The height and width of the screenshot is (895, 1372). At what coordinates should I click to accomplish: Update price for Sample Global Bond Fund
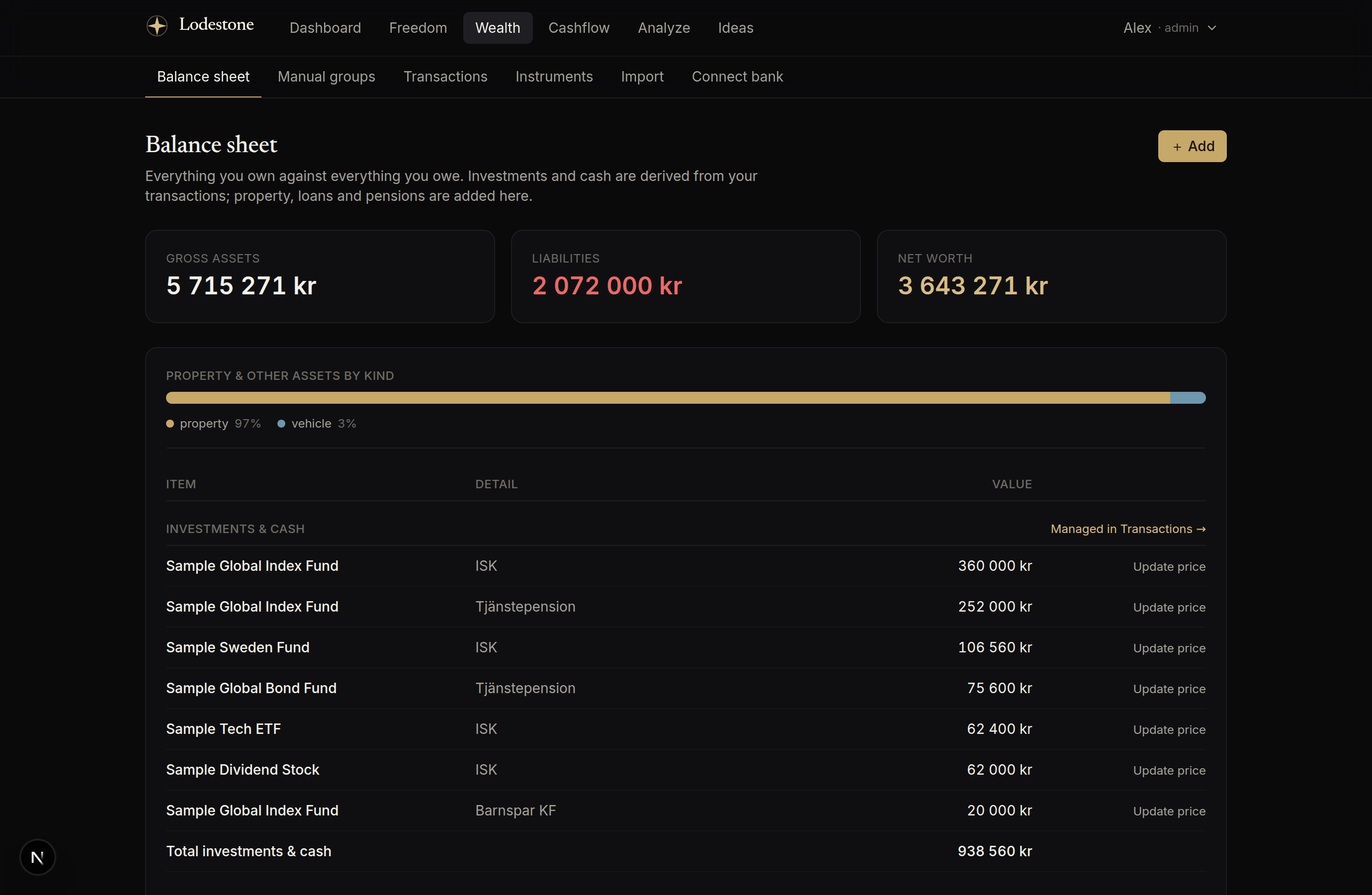pyautogui.click(x=1169, y=689)
